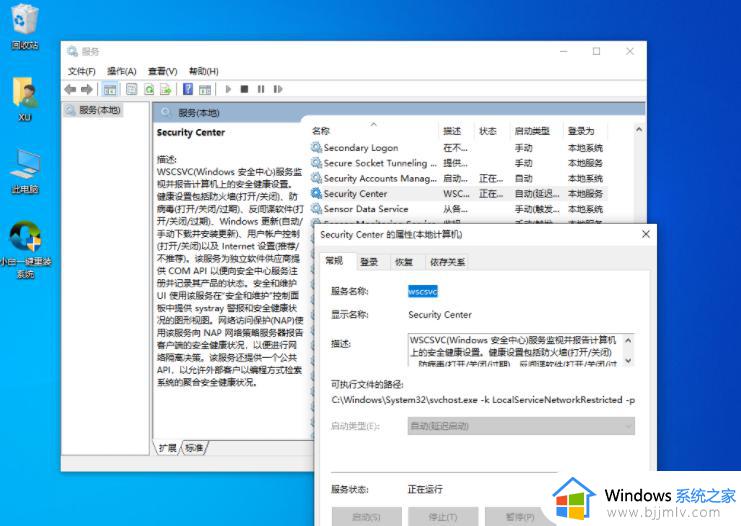Click the Restart Service toolbar icon
The height and width of the screenshot is (526, 741).
278,89
